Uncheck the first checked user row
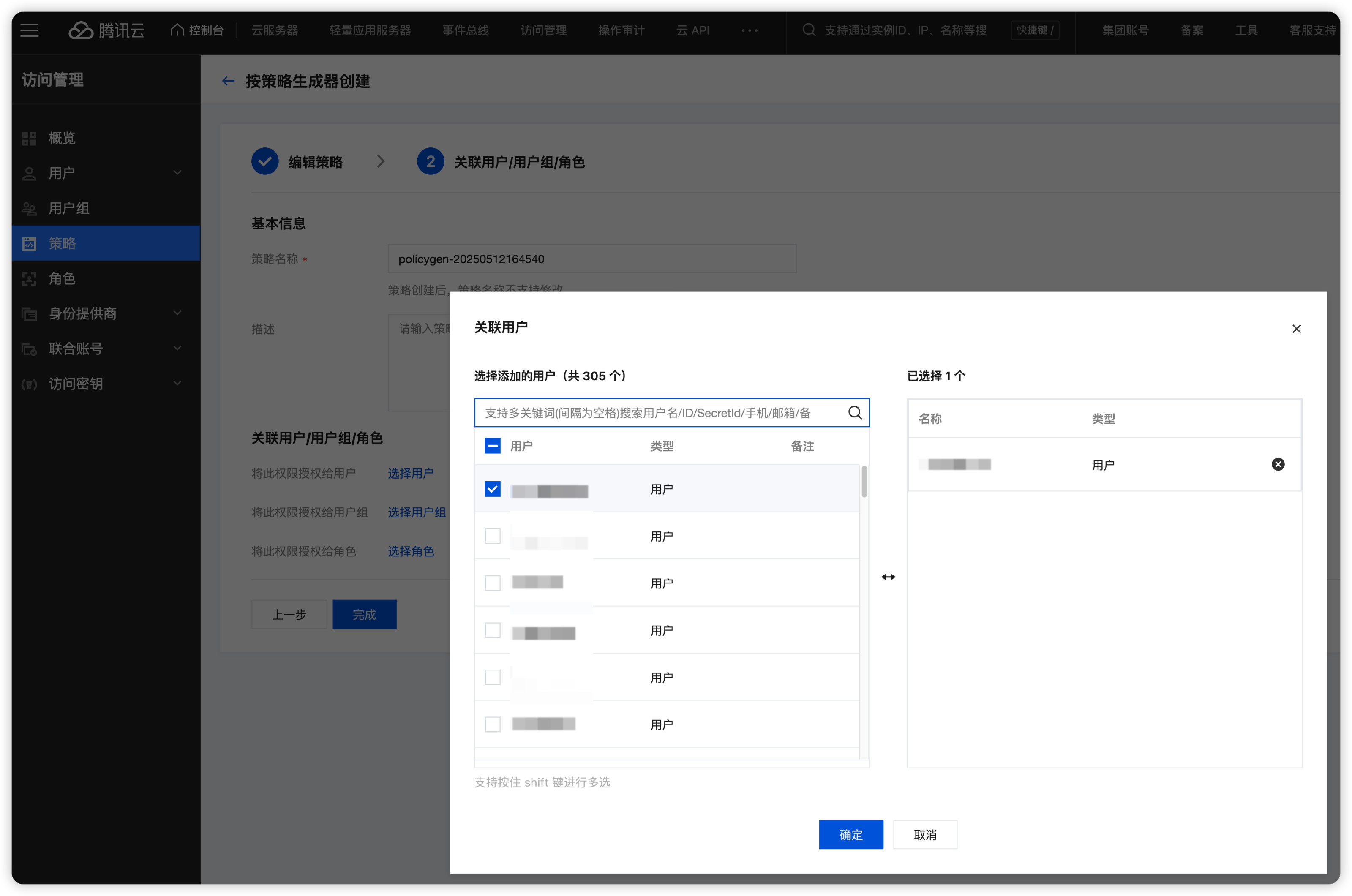The height and width of the screenshot is (896, 1352). 493,489
